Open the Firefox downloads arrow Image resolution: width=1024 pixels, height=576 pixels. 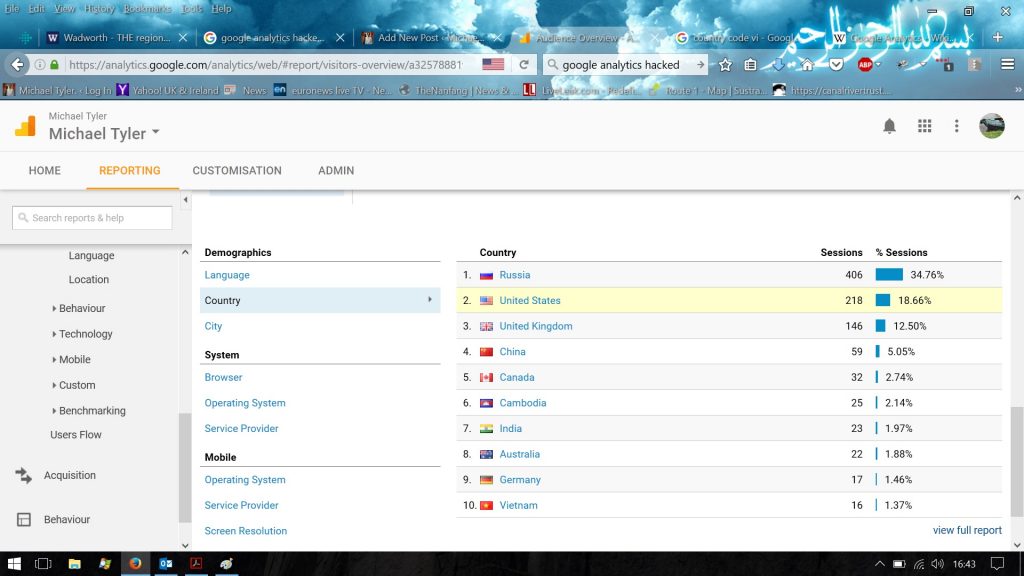(778, 65)
